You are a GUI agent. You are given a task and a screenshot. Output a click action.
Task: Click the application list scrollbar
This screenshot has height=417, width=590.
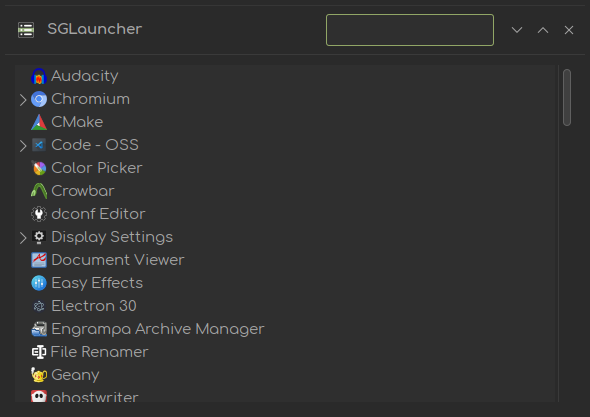567,97
